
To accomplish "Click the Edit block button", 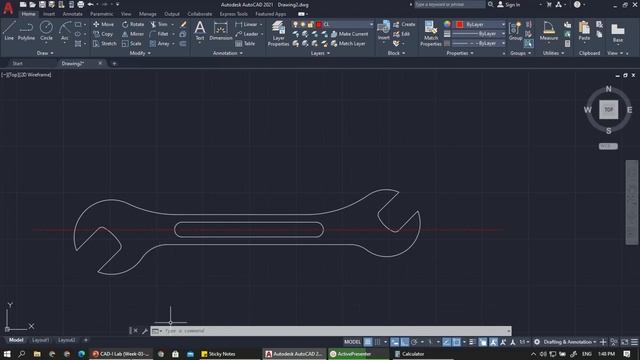I will [x=402, y=34].
